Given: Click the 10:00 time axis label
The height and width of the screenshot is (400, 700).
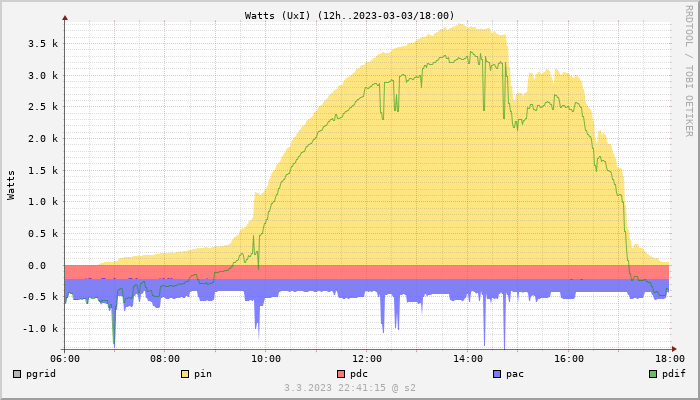Looking at the screenshot, I should [x=266, y=359].
